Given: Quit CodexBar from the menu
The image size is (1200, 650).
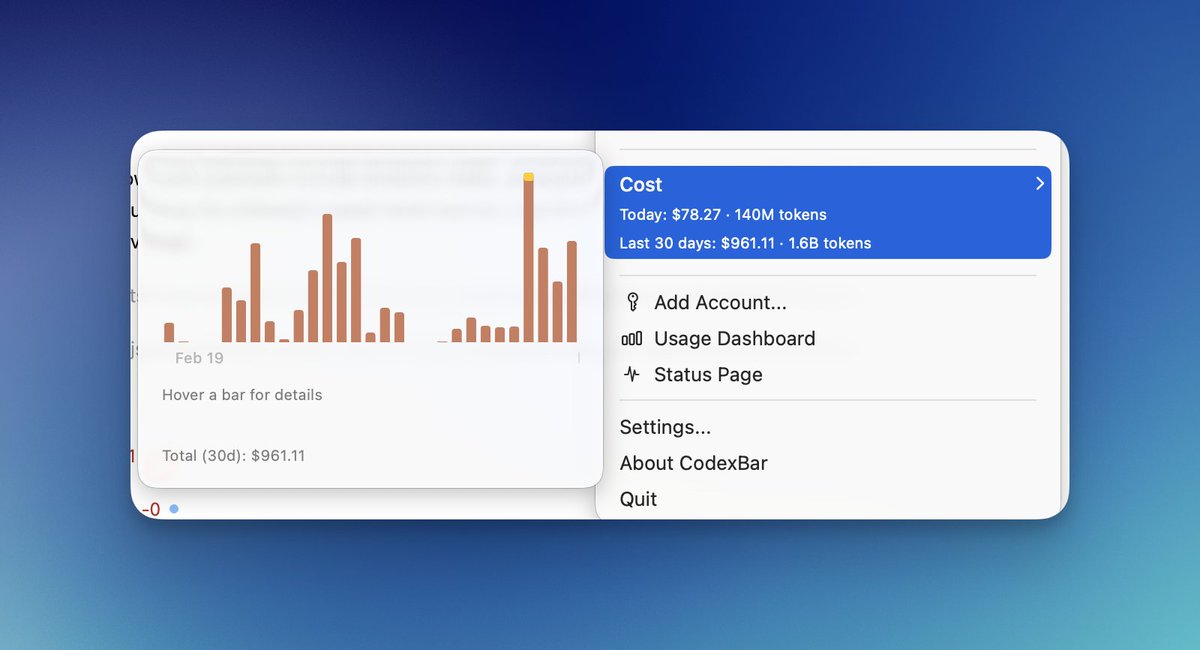Looking at the screenshot, I should pyautogui.click(x=828, y=499).
